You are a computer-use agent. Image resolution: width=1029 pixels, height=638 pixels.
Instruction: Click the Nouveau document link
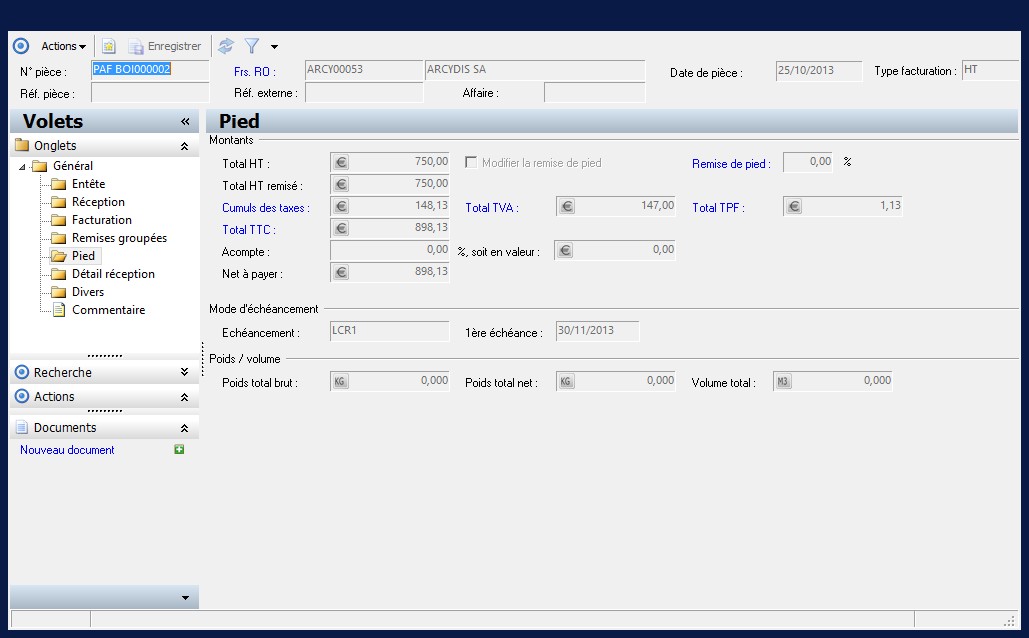[x=67, y=450]
